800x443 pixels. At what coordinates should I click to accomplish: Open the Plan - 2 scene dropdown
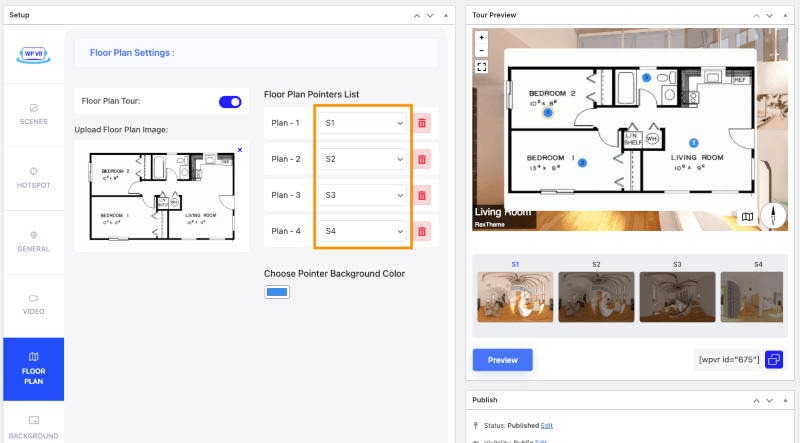[x=363, y=159]
